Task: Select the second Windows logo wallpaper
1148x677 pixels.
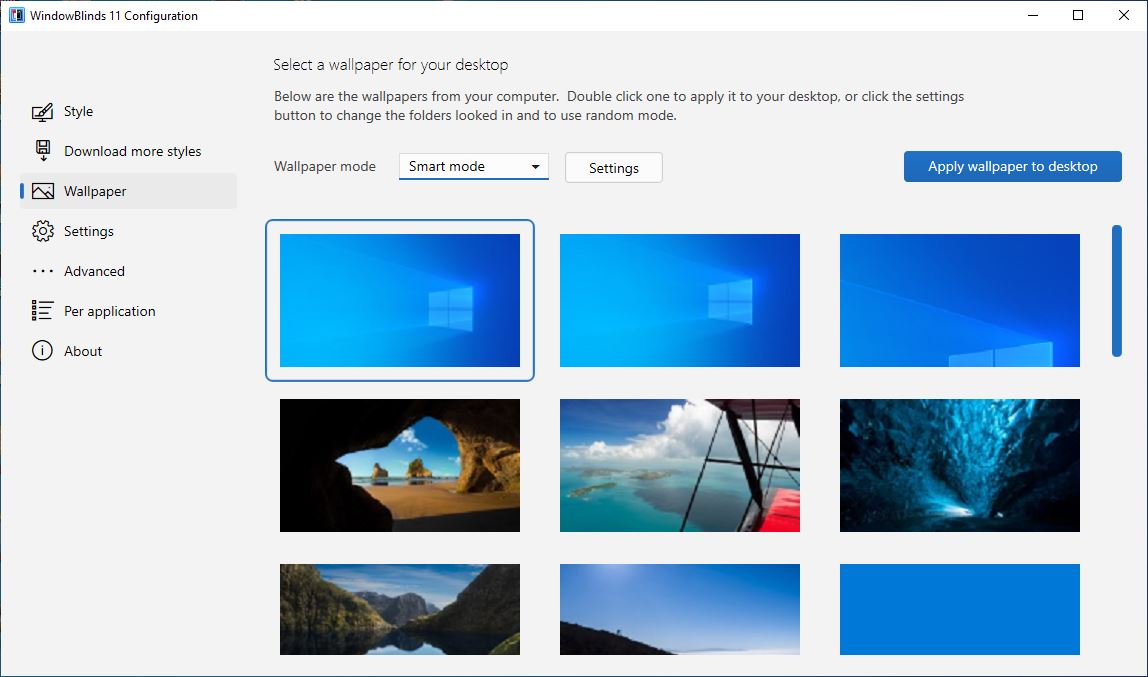Action: point(679,300)
